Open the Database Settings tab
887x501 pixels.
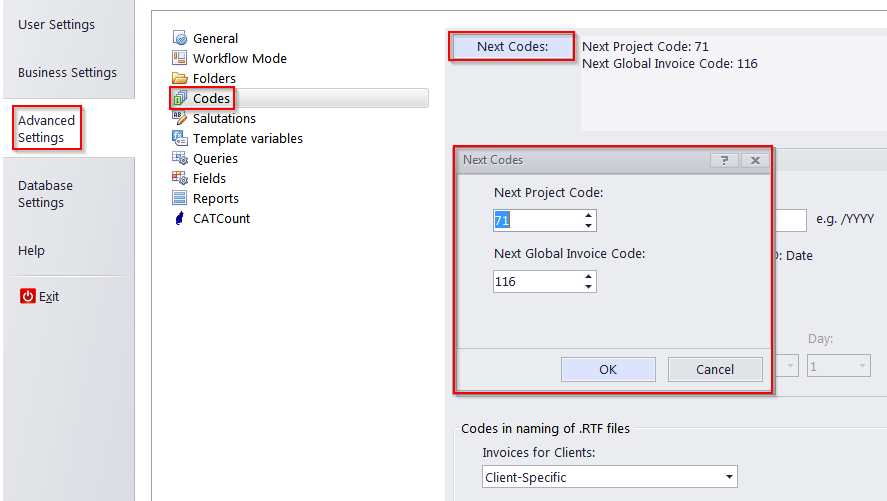45,193
